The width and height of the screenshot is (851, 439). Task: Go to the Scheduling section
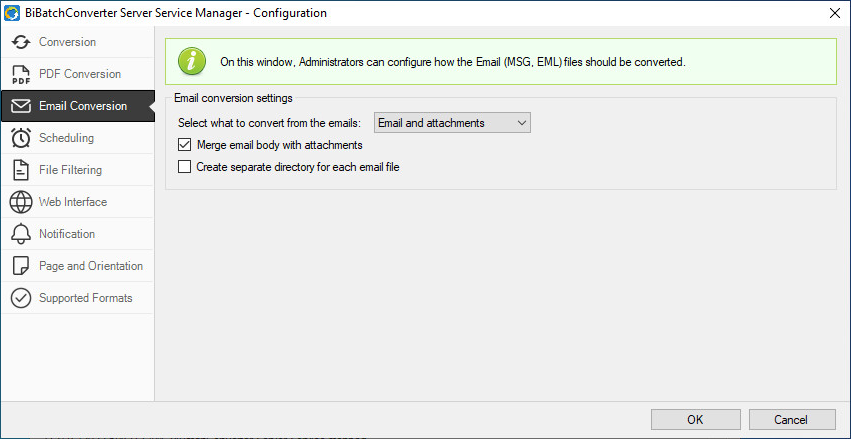click(x=66, y=138)
